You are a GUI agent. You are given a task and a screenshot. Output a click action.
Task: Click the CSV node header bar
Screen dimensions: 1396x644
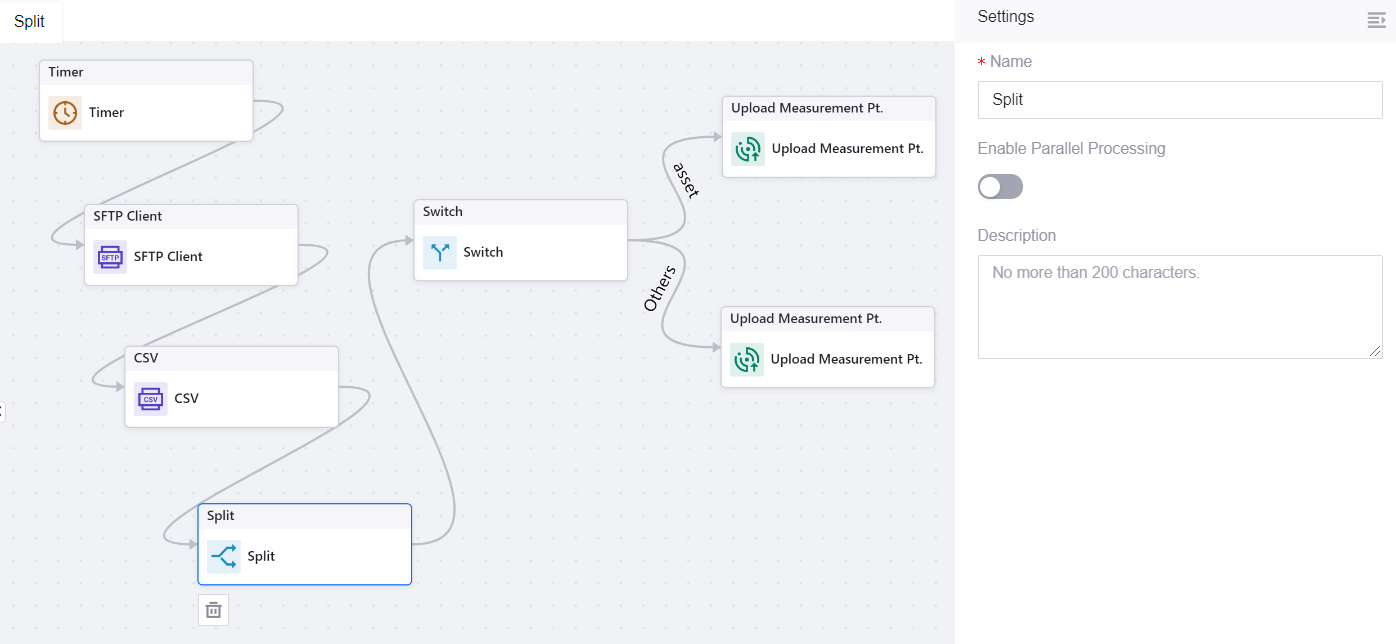coord(231,359)
